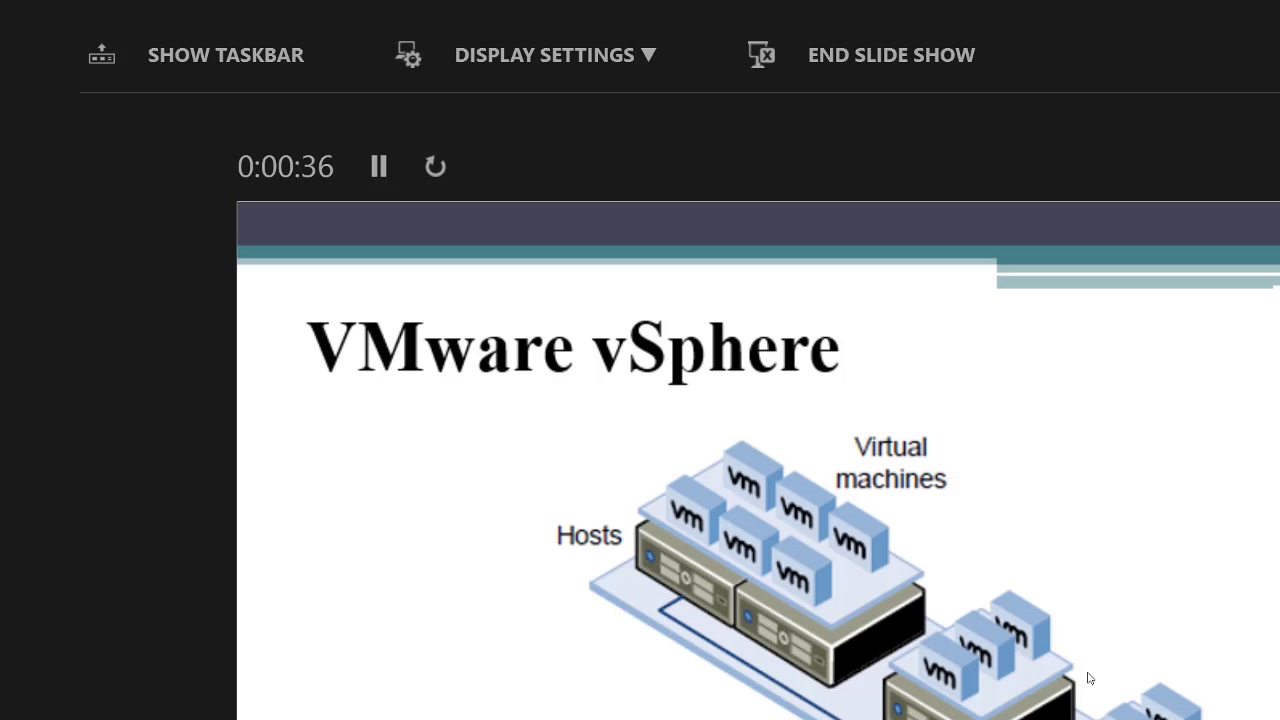The image size is (1280, 720).
Task: Click the 0:00:36 elapsed time display
Action: coord(285,166)
